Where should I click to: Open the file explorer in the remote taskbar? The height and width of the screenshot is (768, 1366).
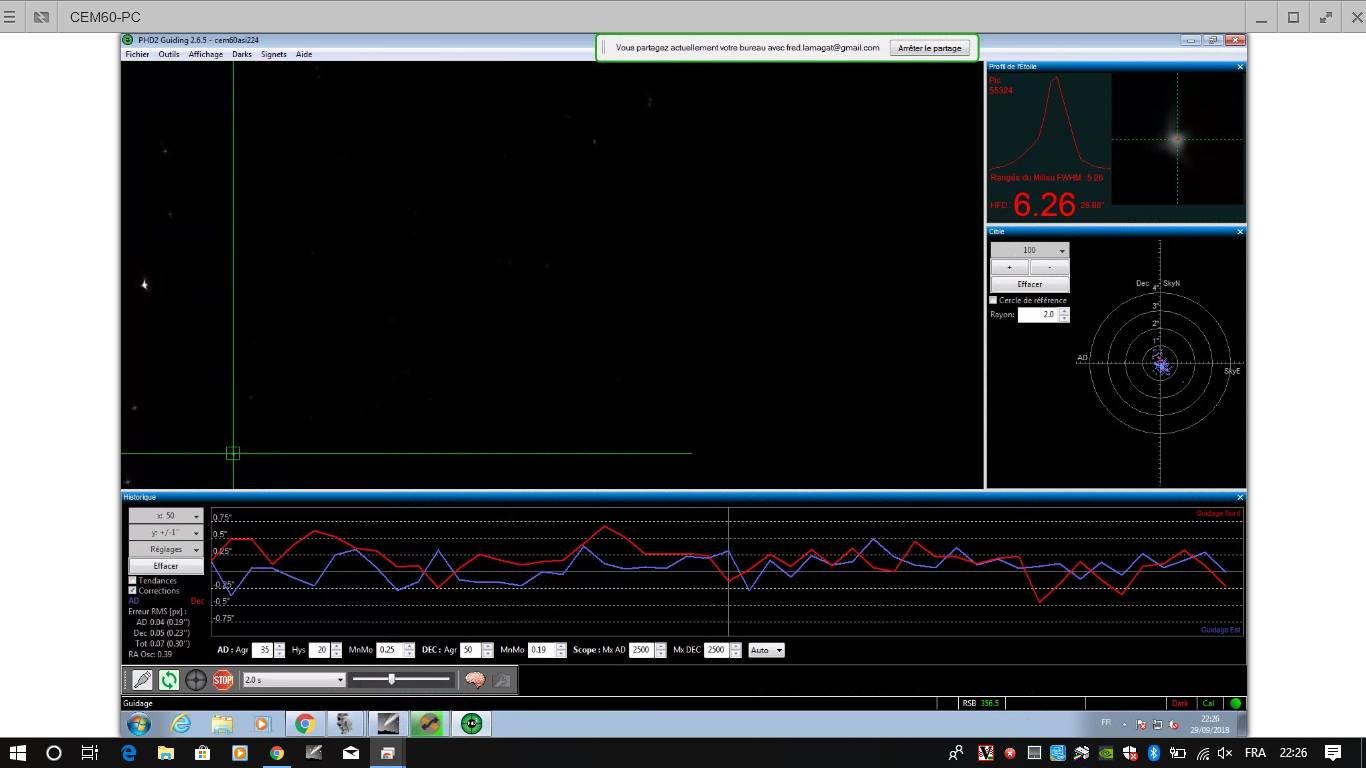coord(221,723)
